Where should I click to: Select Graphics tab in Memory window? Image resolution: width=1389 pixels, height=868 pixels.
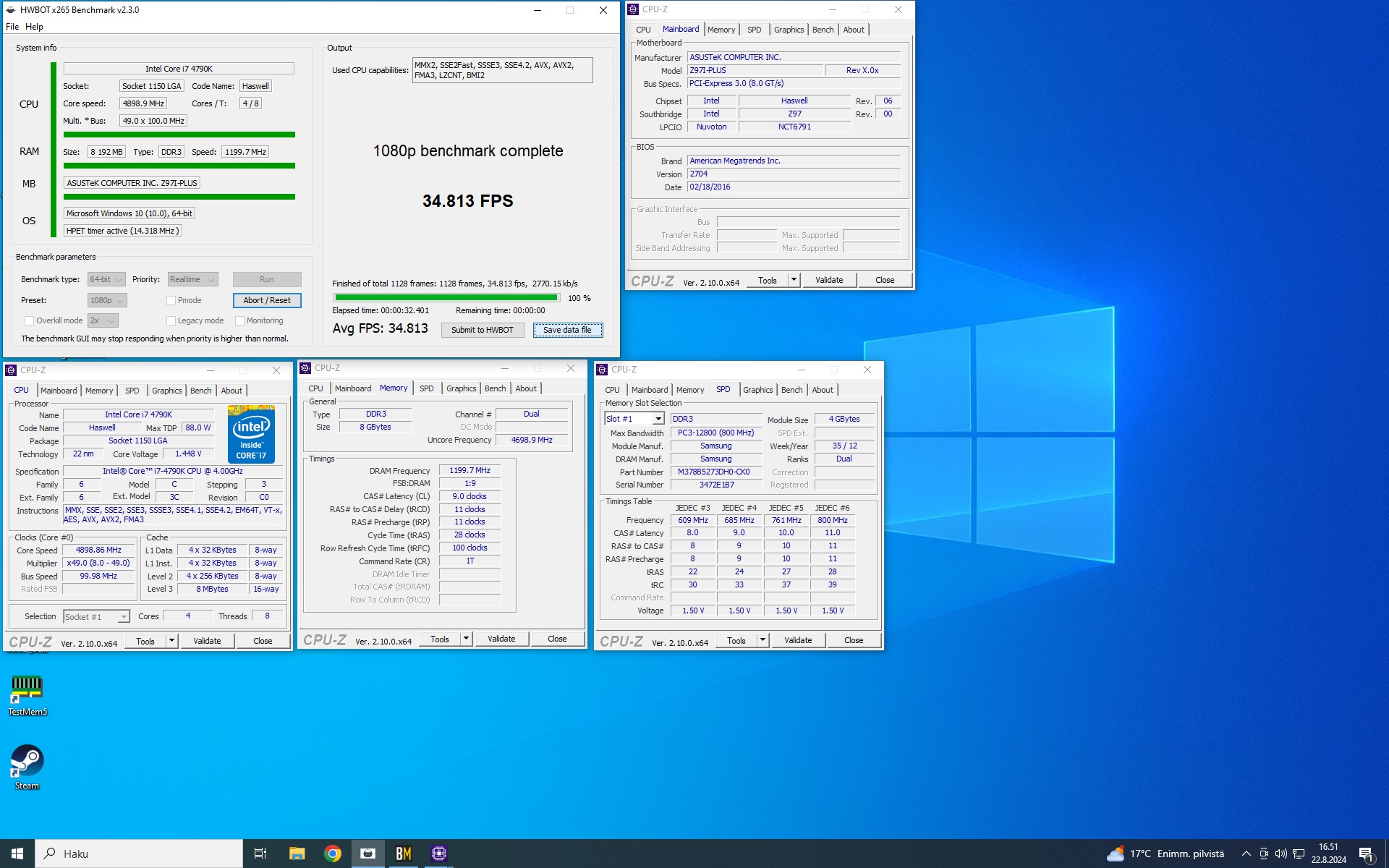[461, 388]
